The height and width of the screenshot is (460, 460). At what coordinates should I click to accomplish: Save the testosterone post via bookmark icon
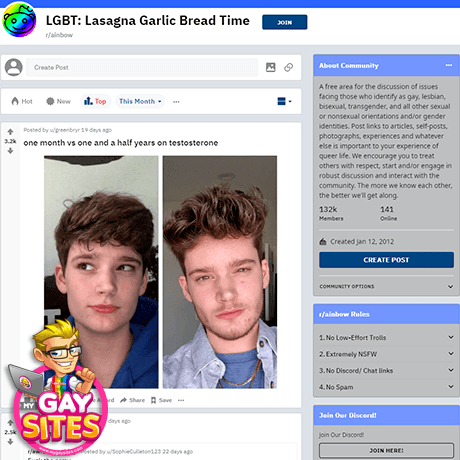(x=161, y=400)
